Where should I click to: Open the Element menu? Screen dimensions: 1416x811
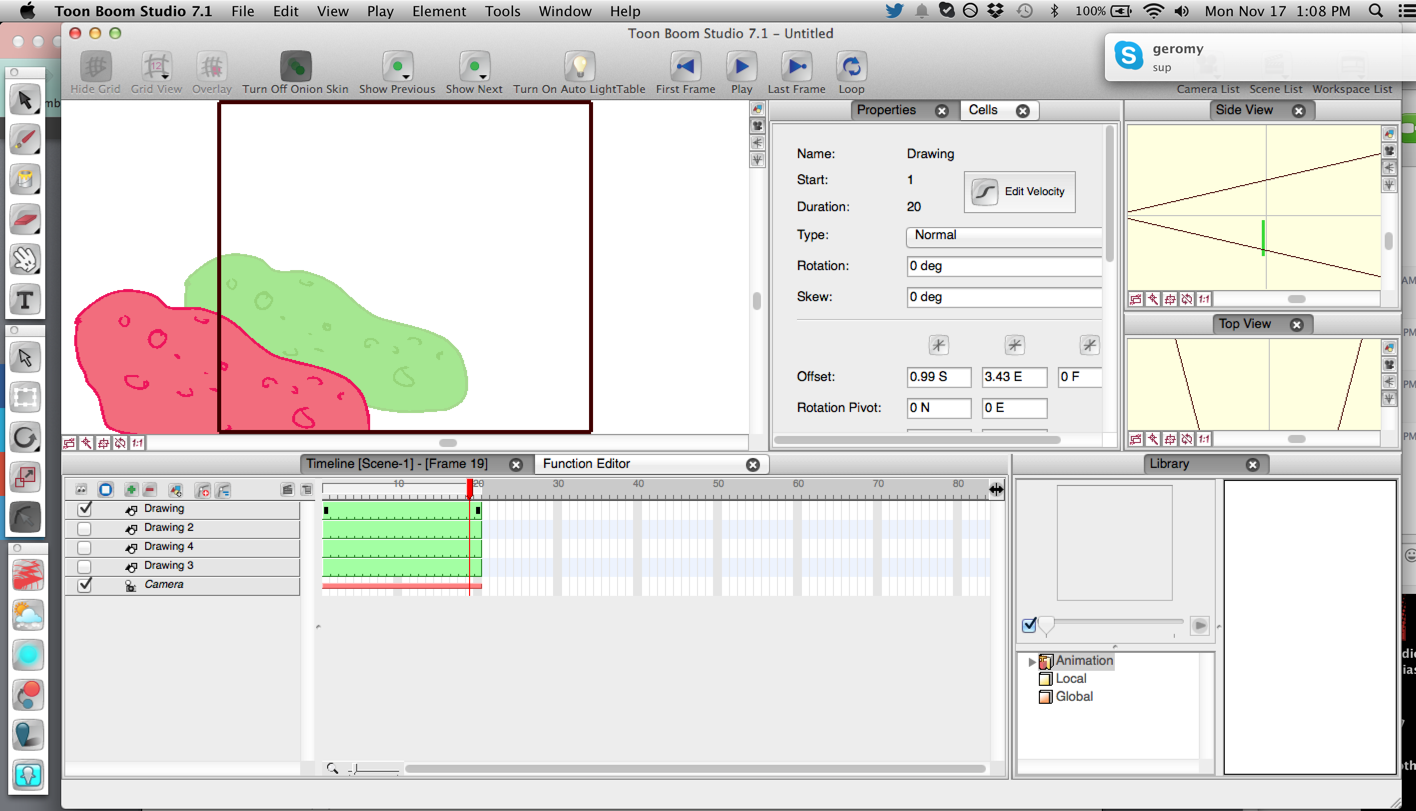click(x=439, y=11)
